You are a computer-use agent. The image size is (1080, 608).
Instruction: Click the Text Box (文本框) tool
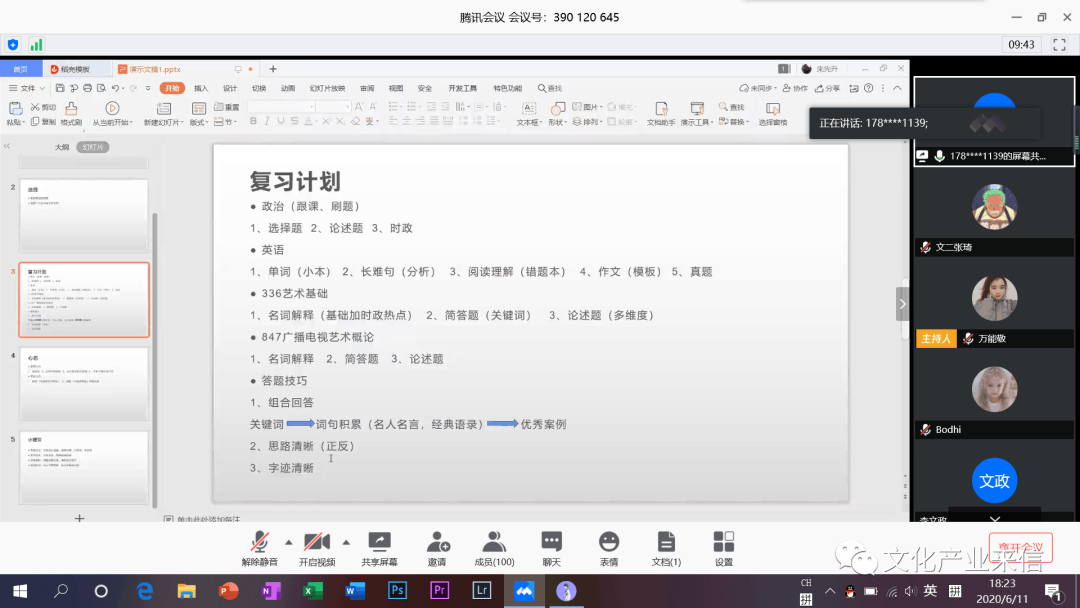(x=527, y=108)
